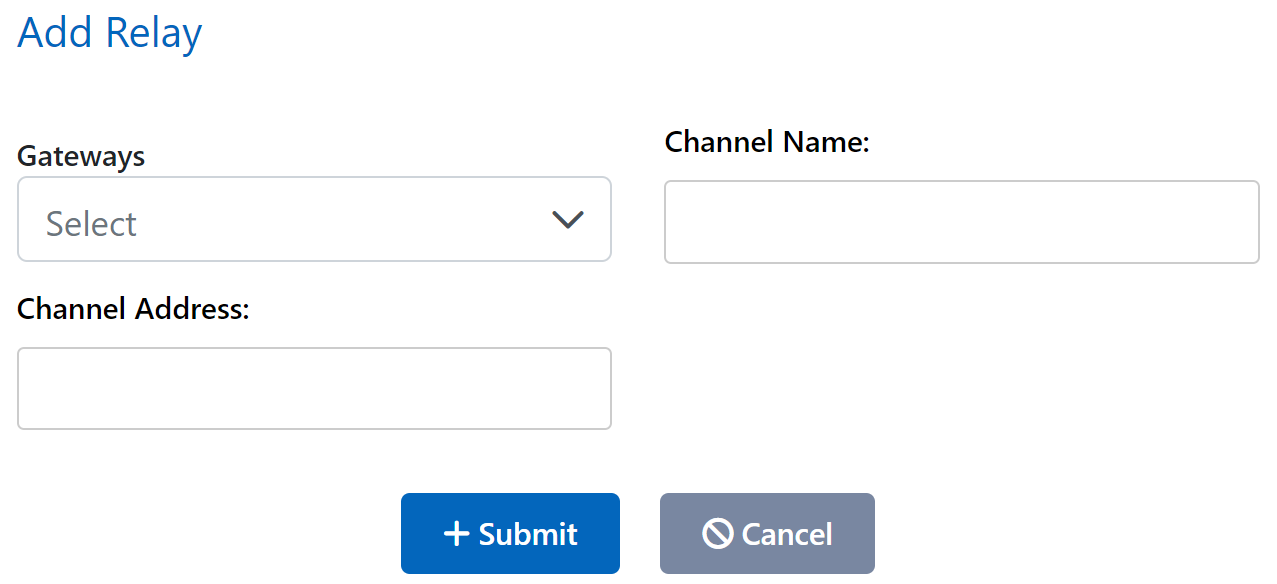Choose a gateway from the Select menu
The width and height of the screenshot is (1277, 584).
pos(314,219)
